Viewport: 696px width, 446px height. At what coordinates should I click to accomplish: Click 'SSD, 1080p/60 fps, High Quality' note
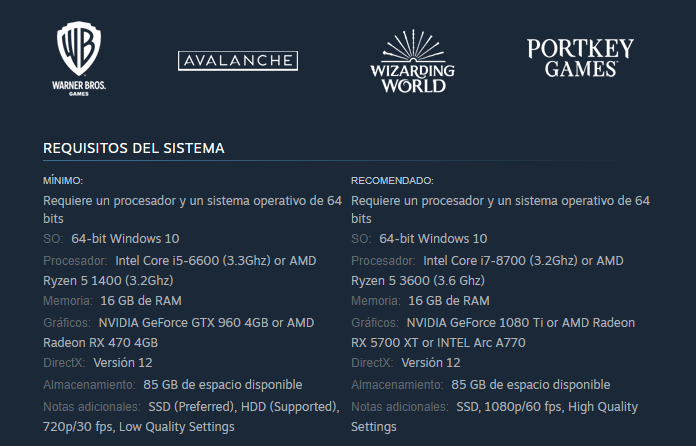pos(547,407)
